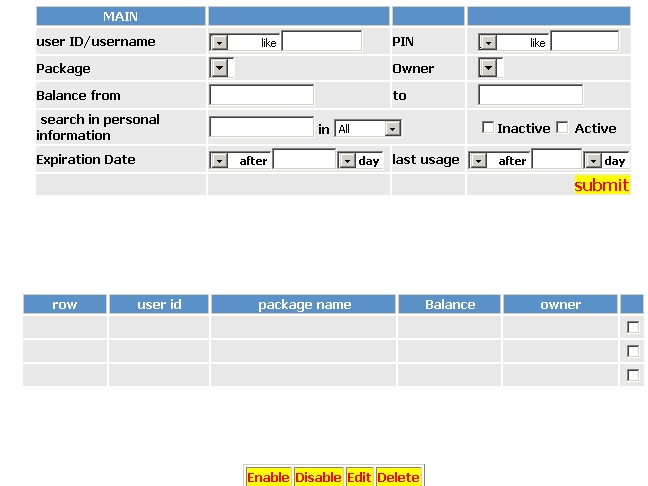
Task: Open the PIN 'like' operator dropdown
Action: pyautogui.click(x=488, y=43)
